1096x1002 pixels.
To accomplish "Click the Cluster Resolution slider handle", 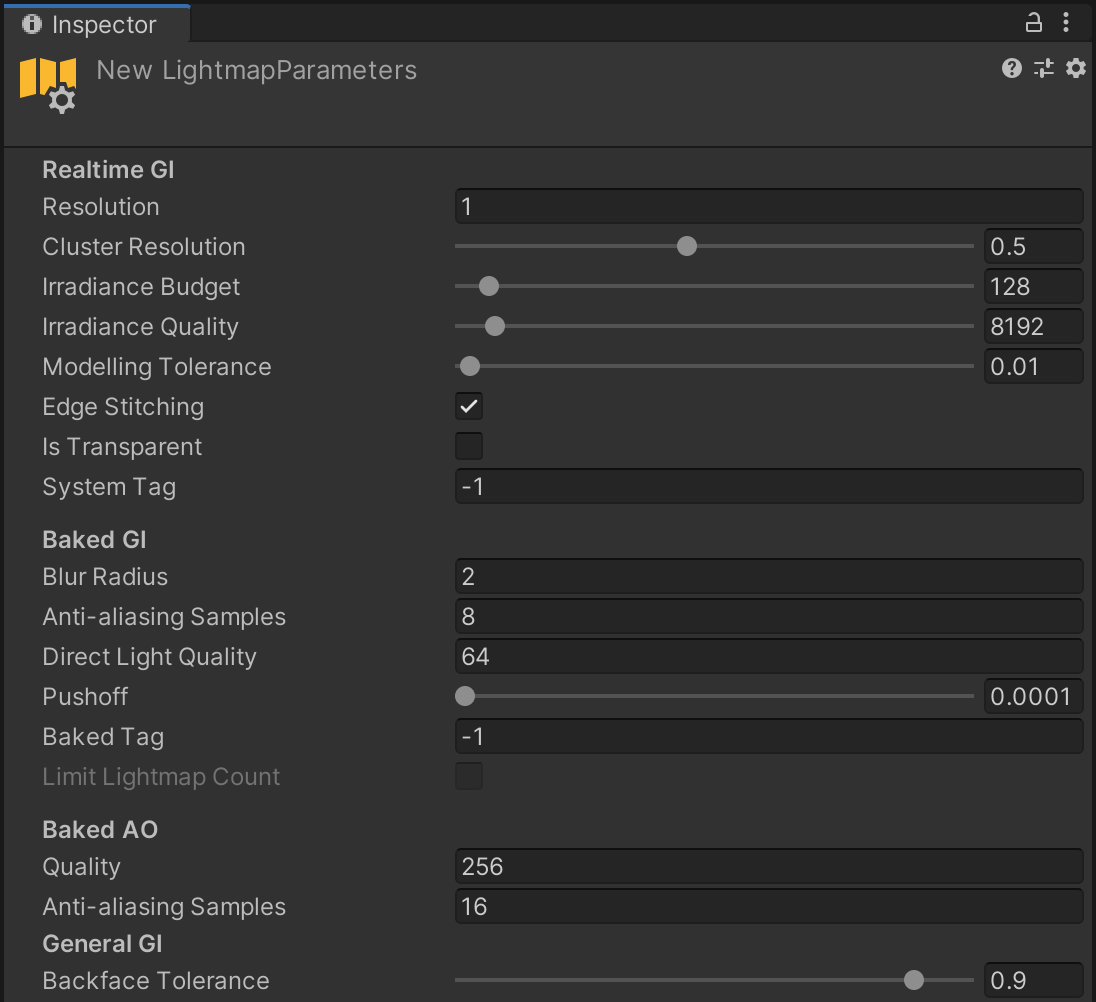I will (687, 246).
